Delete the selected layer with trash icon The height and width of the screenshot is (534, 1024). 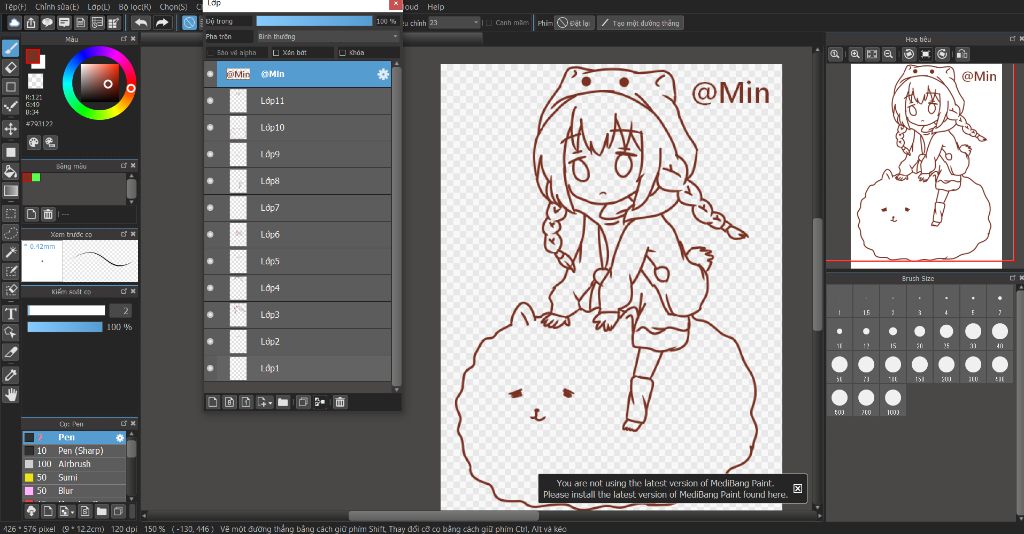point(340,402)
